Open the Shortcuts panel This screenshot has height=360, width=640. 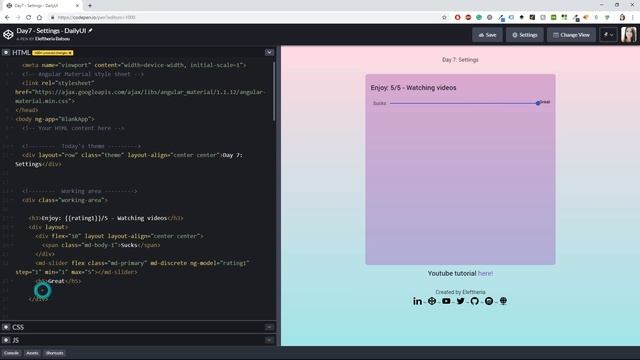[55, 353]
